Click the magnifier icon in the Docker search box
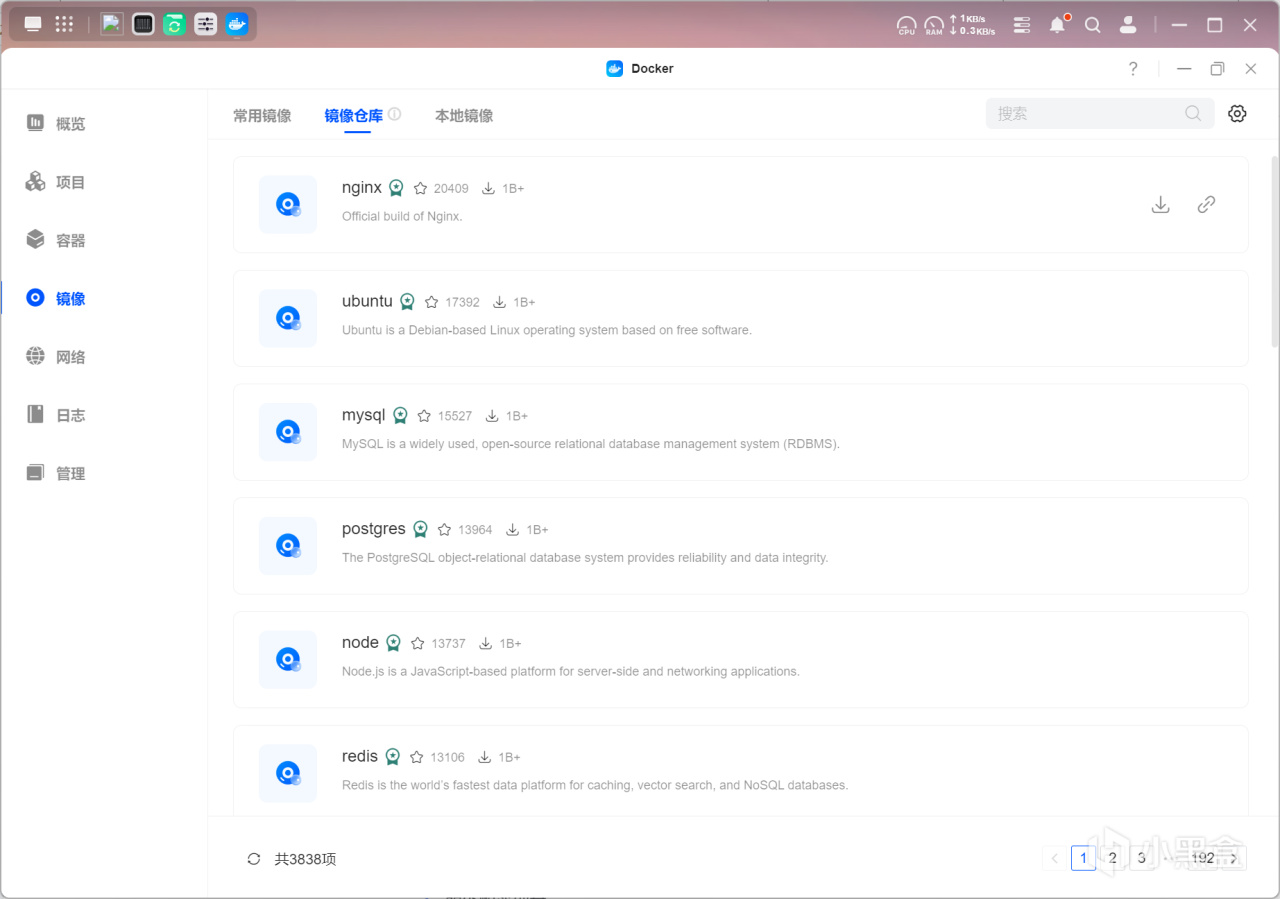The width and height of the screenshot is (1280, 899). [x=1193, y=114]
